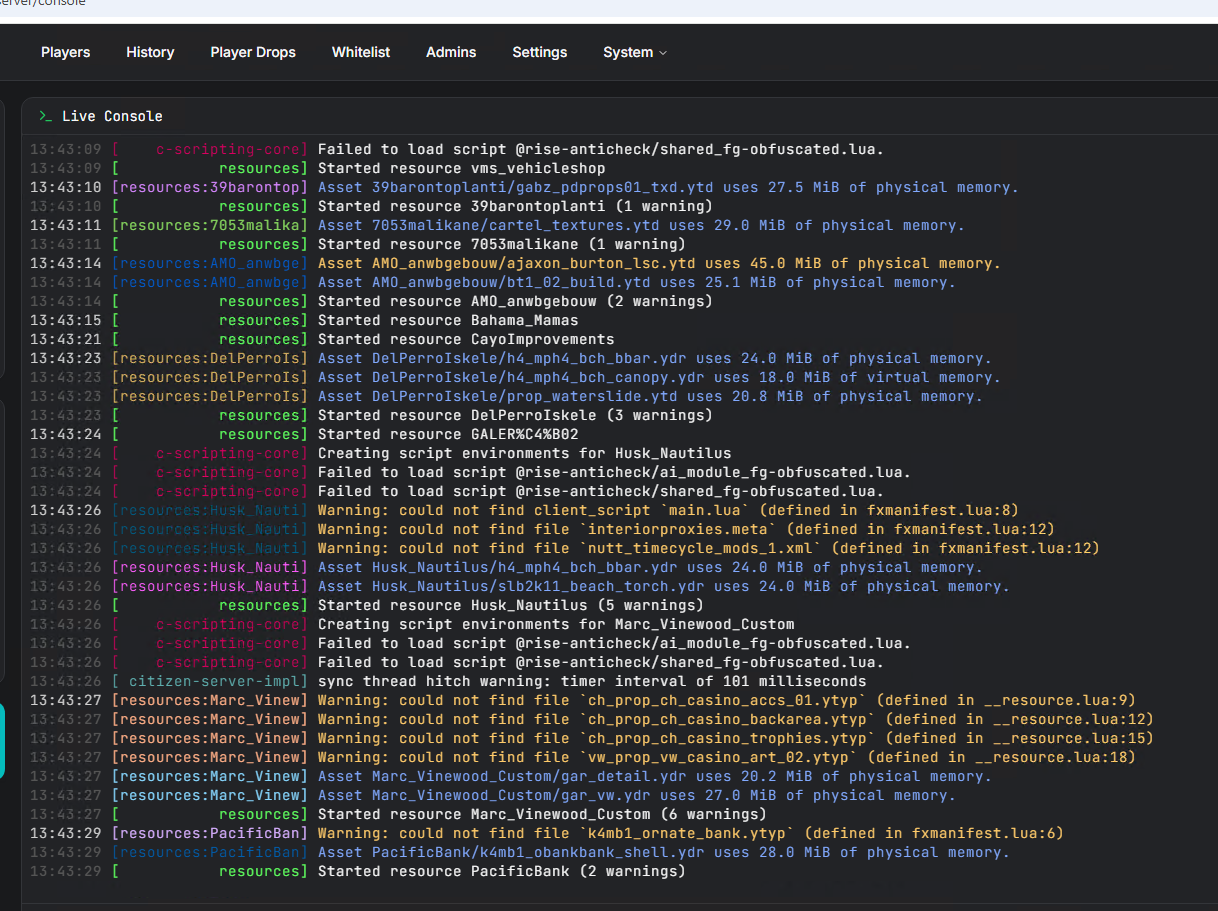Select the nutt_timecycle_mods_1.xml warning line
Viewport: 1218px width, 911px height.
709,548
